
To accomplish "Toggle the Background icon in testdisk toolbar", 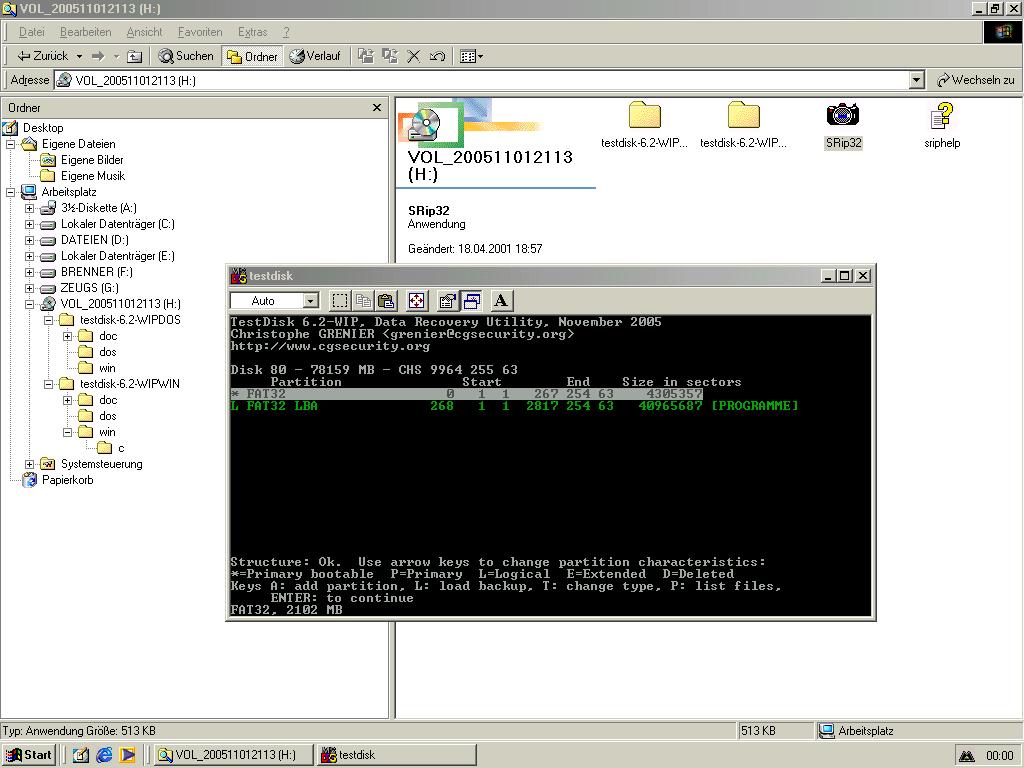I will tap(471, 300).
